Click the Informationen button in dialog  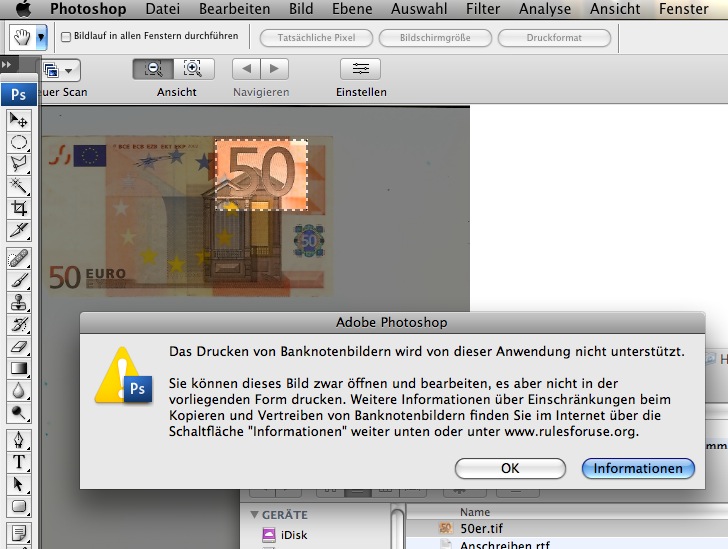pos(638,468)
